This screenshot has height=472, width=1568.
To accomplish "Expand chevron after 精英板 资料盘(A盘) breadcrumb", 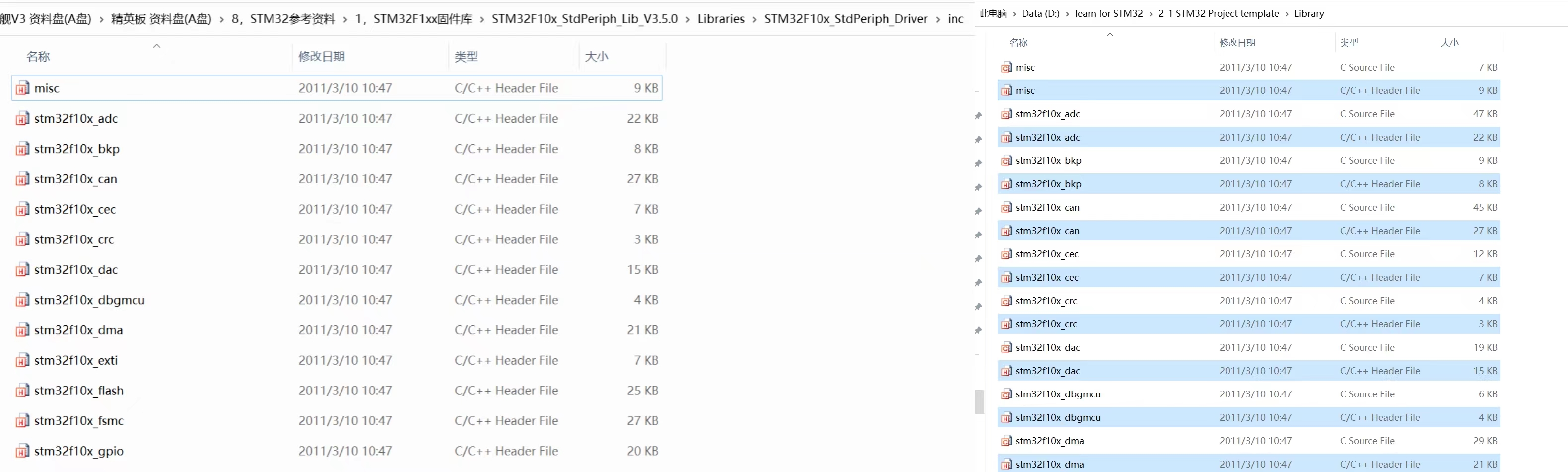I will coord(221,19).
